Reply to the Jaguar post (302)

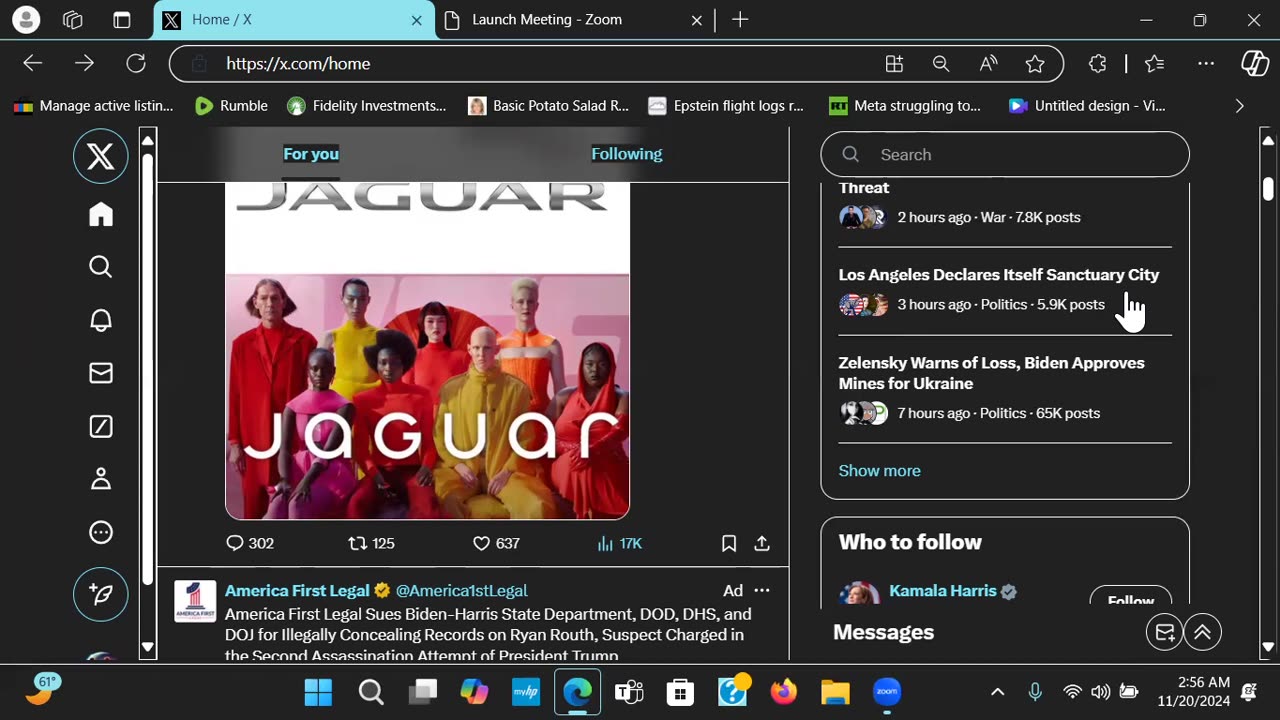[x=250, y=543]
